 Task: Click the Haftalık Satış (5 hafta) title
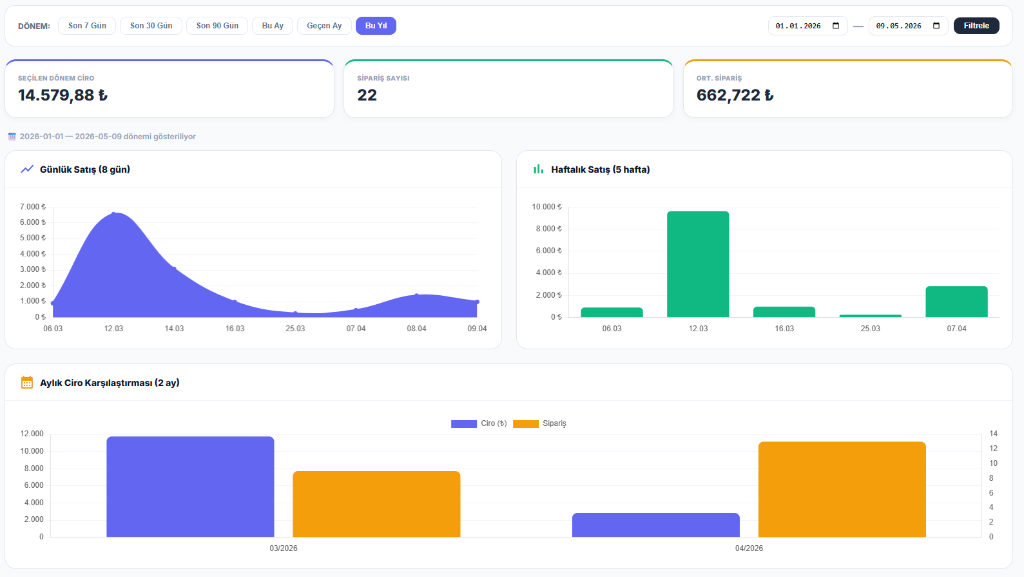600,170
